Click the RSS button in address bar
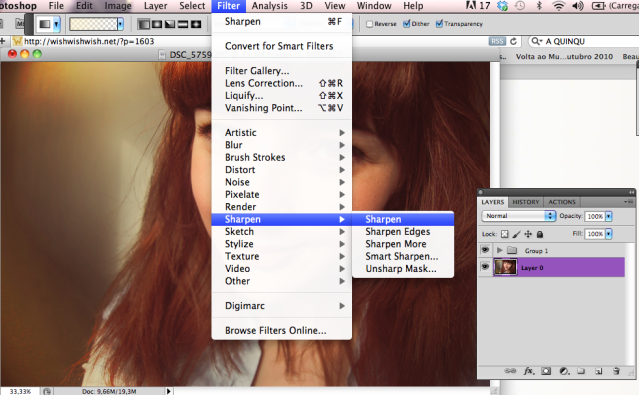Image resolution: width=639 pixels, height=395 pixels. click(x=497, y=41)
